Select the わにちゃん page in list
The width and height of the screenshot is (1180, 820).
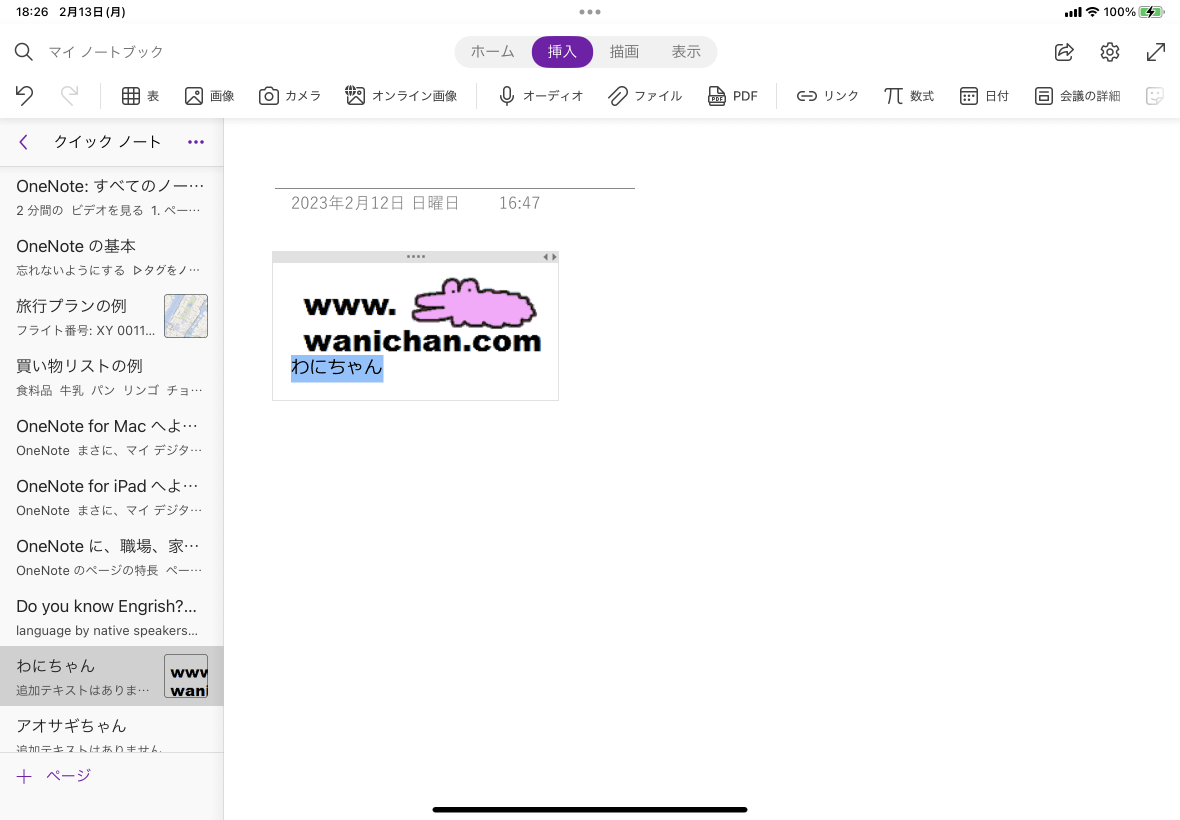111,676
